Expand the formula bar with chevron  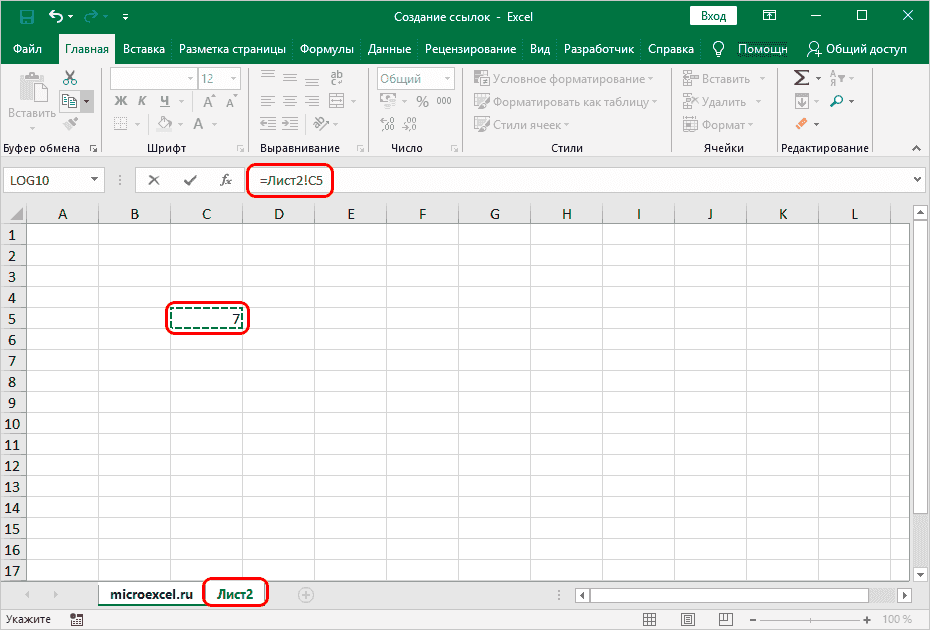pos(918,180)
